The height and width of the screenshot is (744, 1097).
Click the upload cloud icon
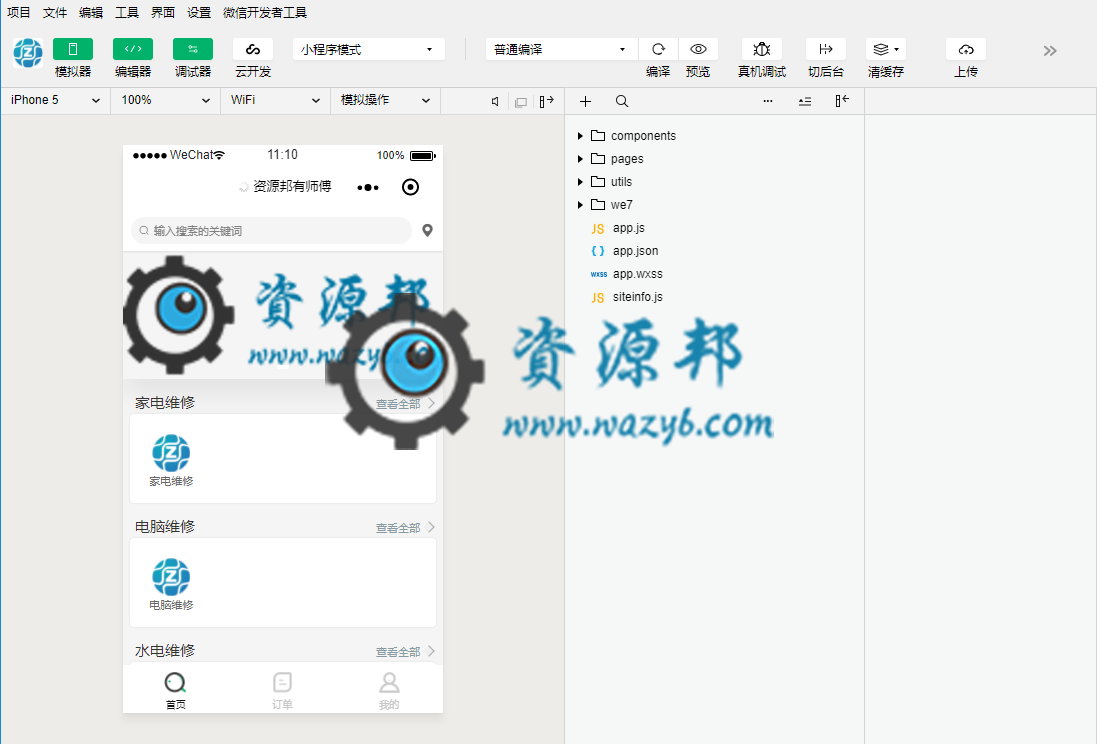coord(966,49)
